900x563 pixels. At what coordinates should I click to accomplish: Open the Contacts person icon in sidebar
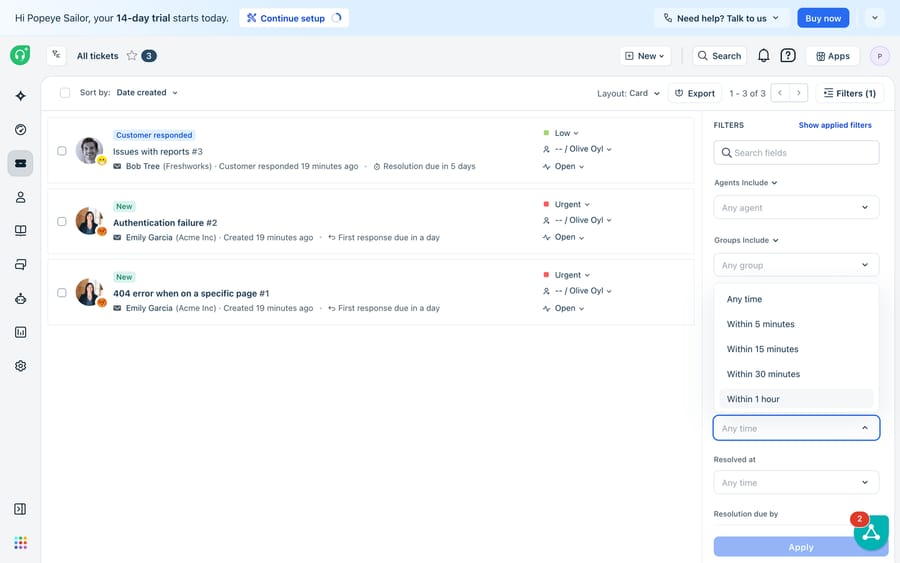(21, 197)
